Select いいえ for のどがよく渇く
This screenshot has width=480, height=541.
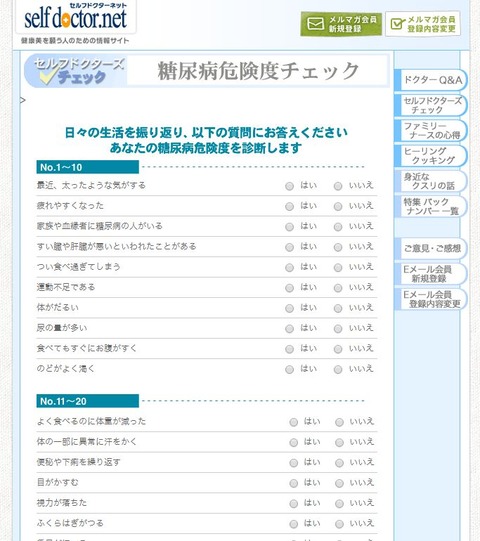(338, 369)
